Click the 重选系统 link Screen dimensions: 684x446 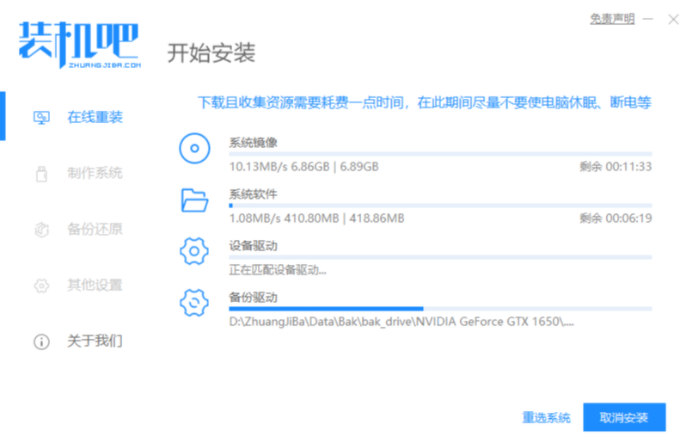click(546, 417)
